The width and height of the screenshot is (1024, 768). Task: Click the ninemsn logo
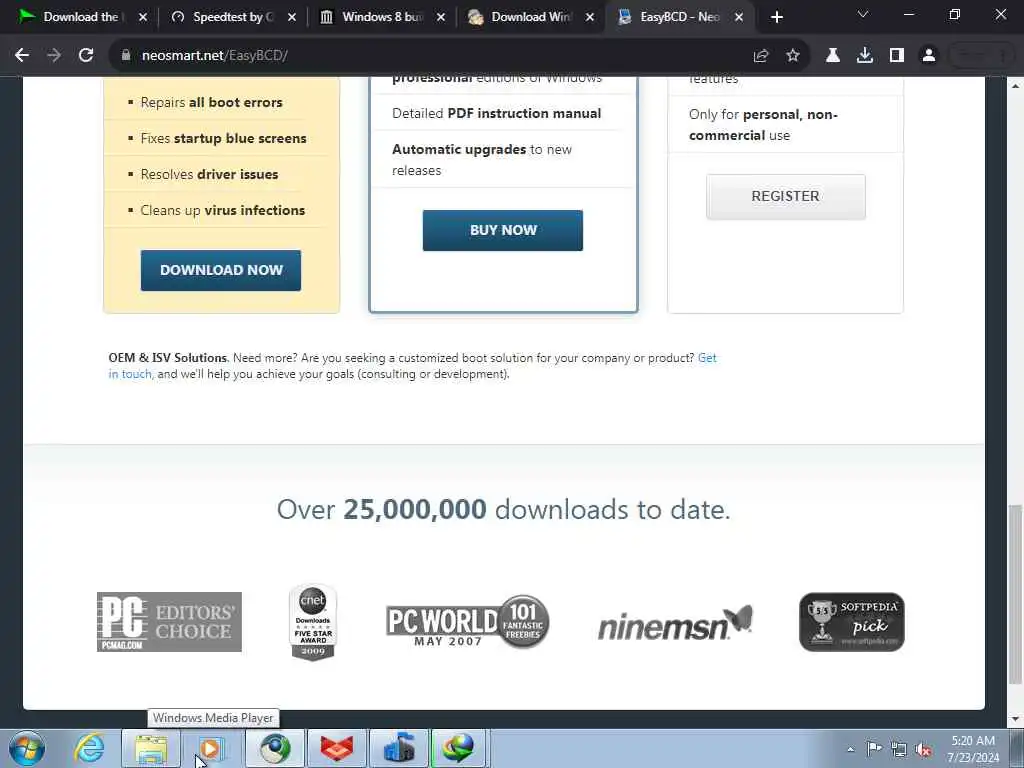point(675,623)
